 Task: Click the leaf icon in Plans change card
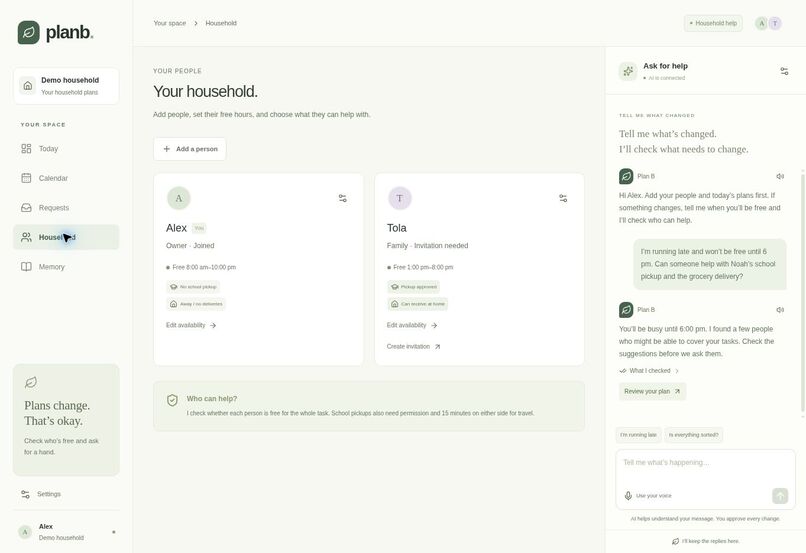31,382
